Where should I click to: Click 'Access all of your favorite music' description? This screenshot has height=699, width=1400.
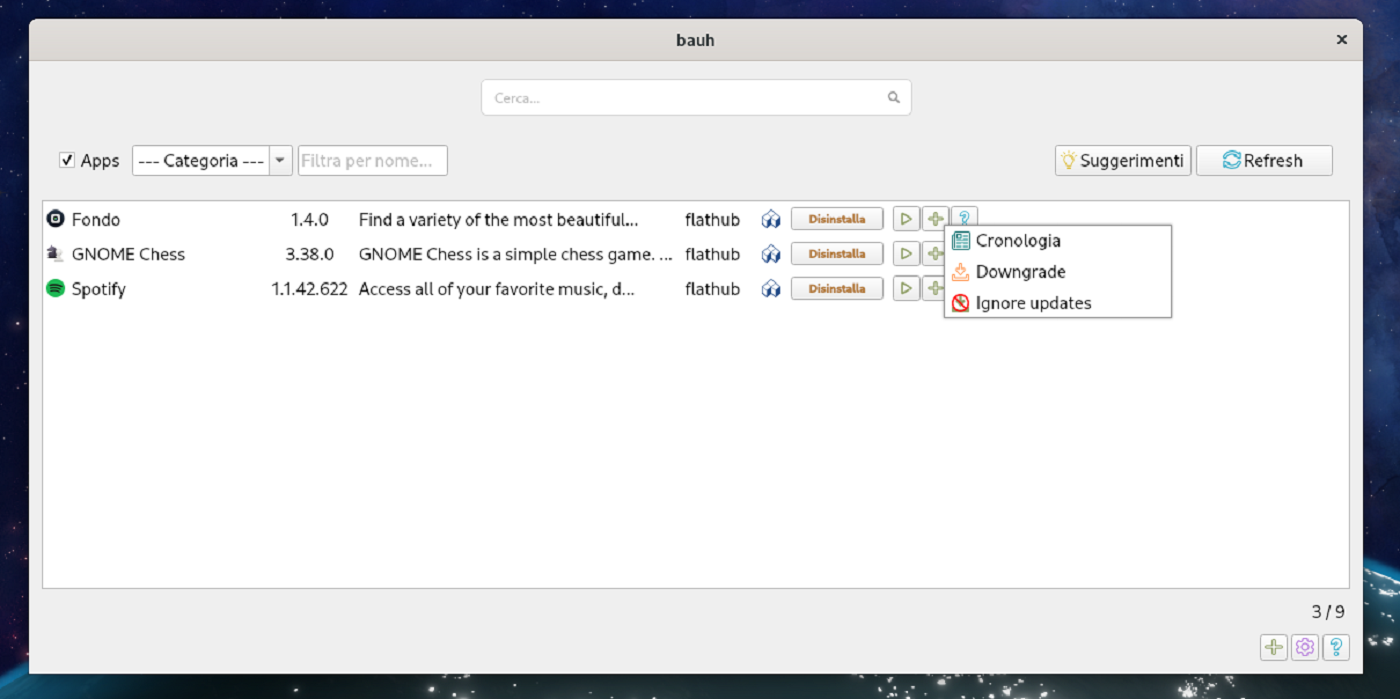497,289
